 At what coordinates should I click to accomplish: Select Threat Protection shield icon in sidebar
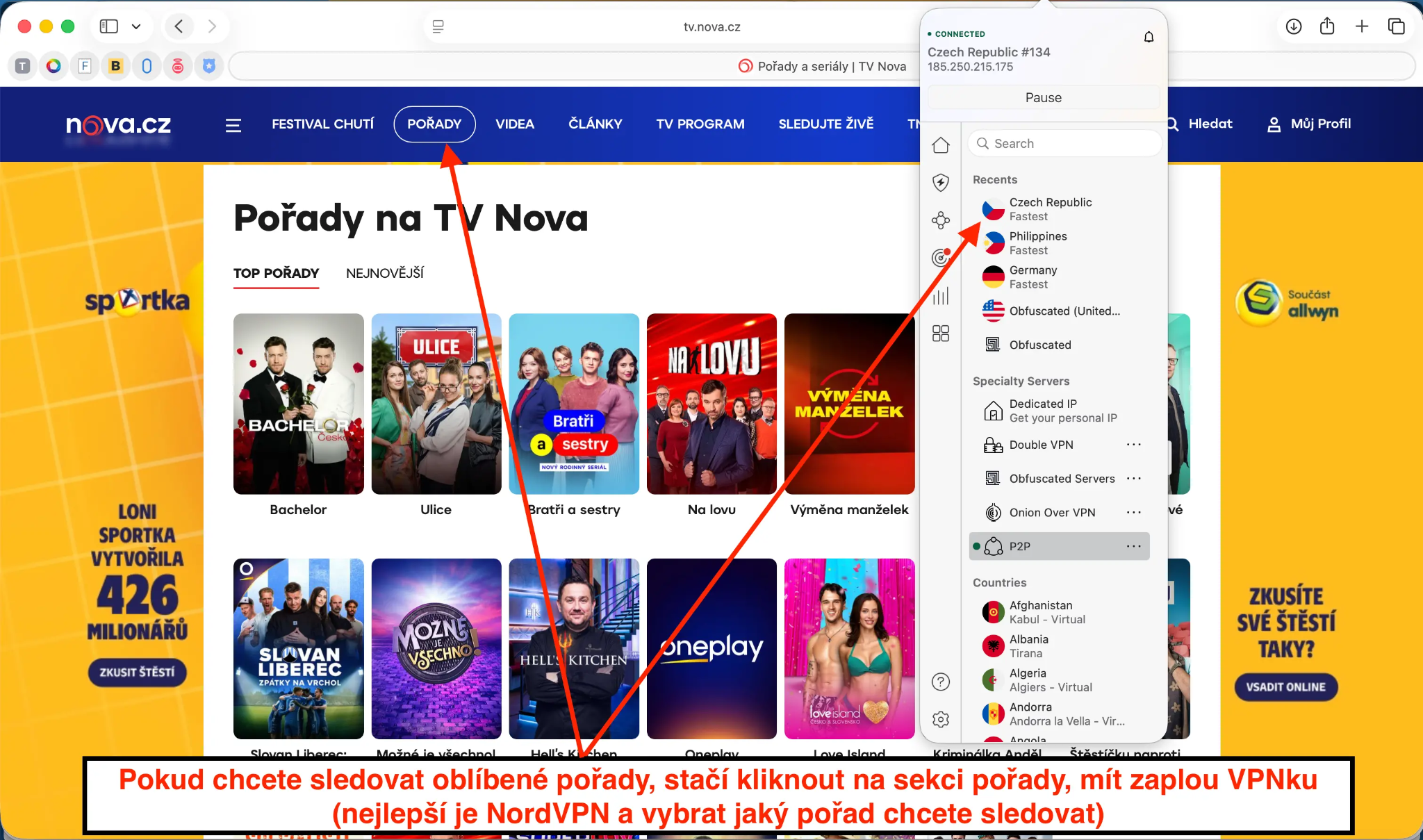[941, 182]
